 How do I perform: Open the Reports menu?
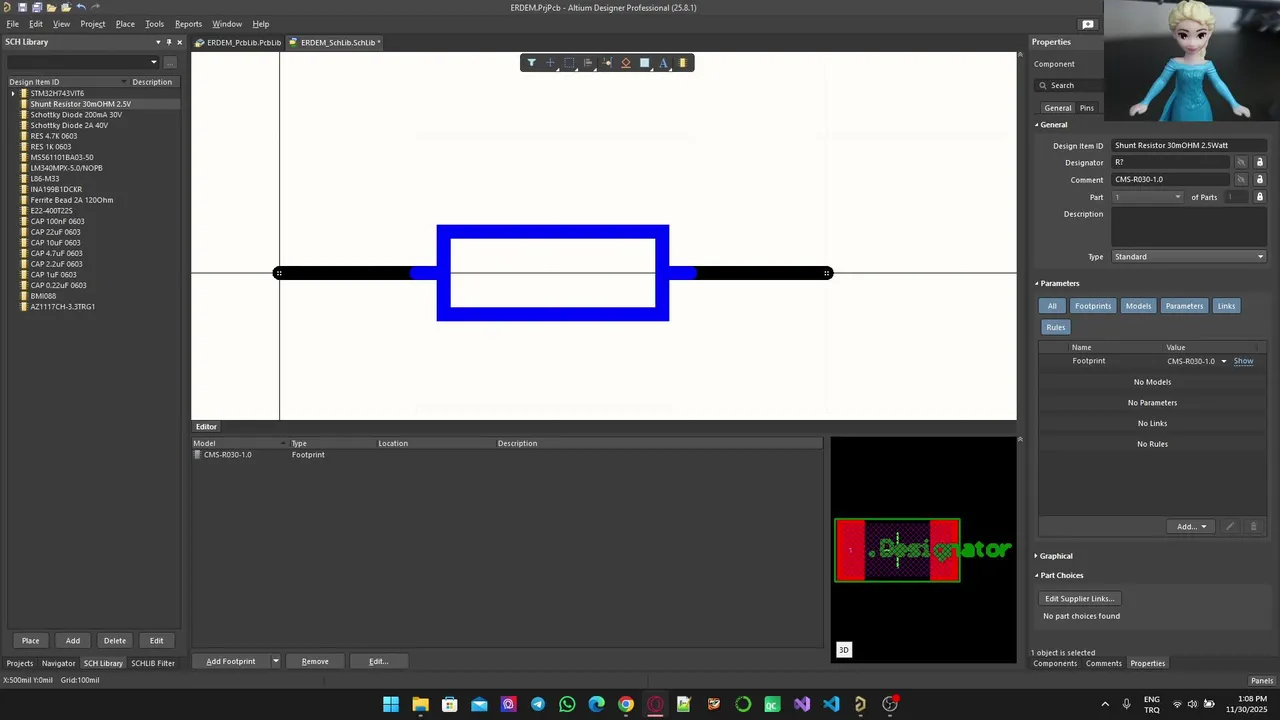(188, 24)
